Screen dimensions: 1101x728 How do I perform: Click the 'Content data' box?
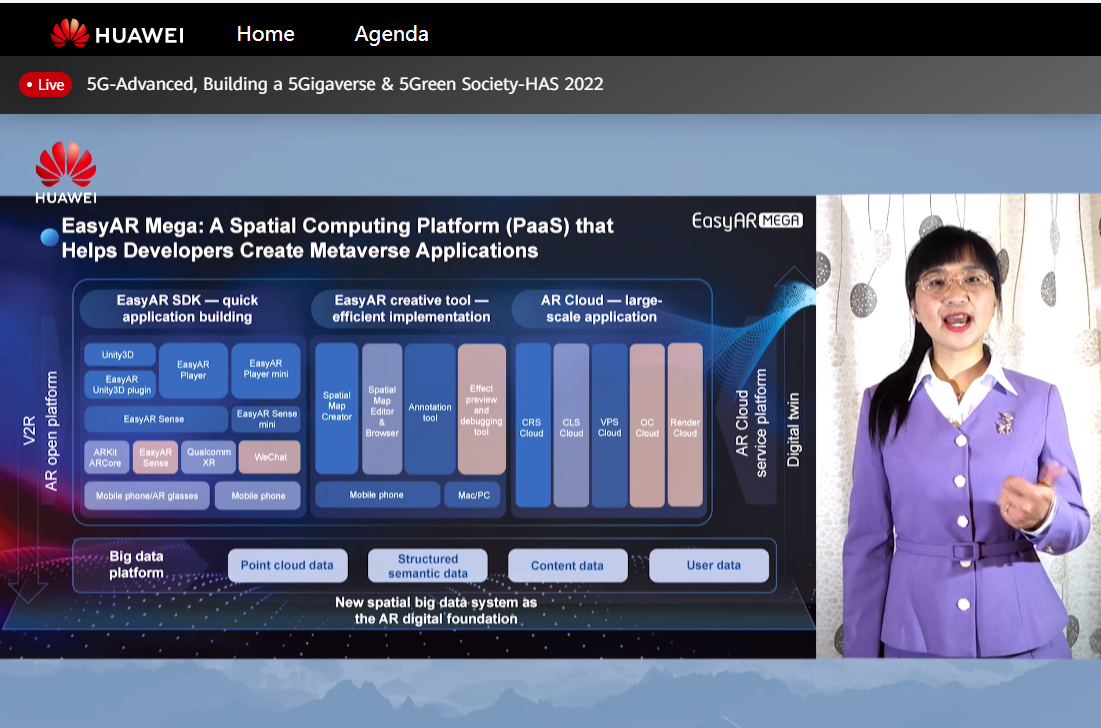(x=567, y=565)
